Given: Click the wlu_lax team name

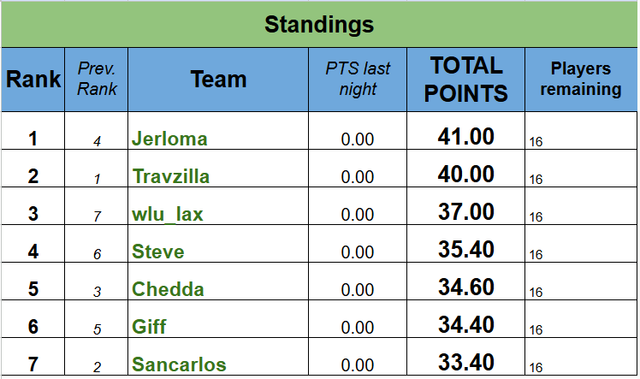Looking at the screenshot, I should 167,214.
